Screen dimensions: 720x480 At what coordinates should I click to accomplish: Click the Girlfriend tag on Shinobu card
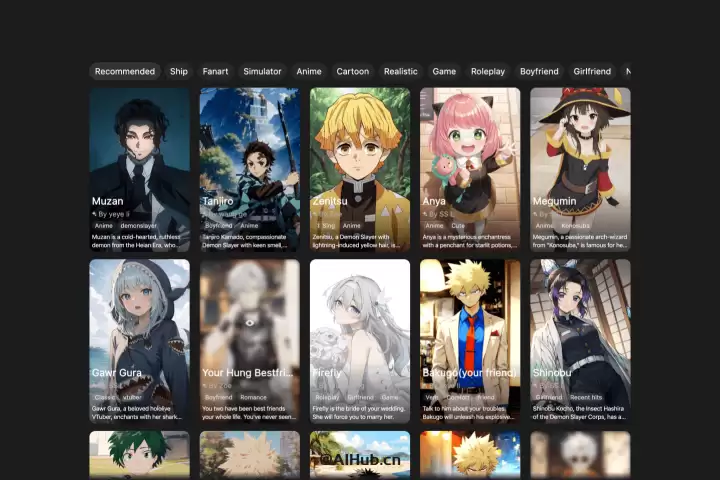coord(549,397)
